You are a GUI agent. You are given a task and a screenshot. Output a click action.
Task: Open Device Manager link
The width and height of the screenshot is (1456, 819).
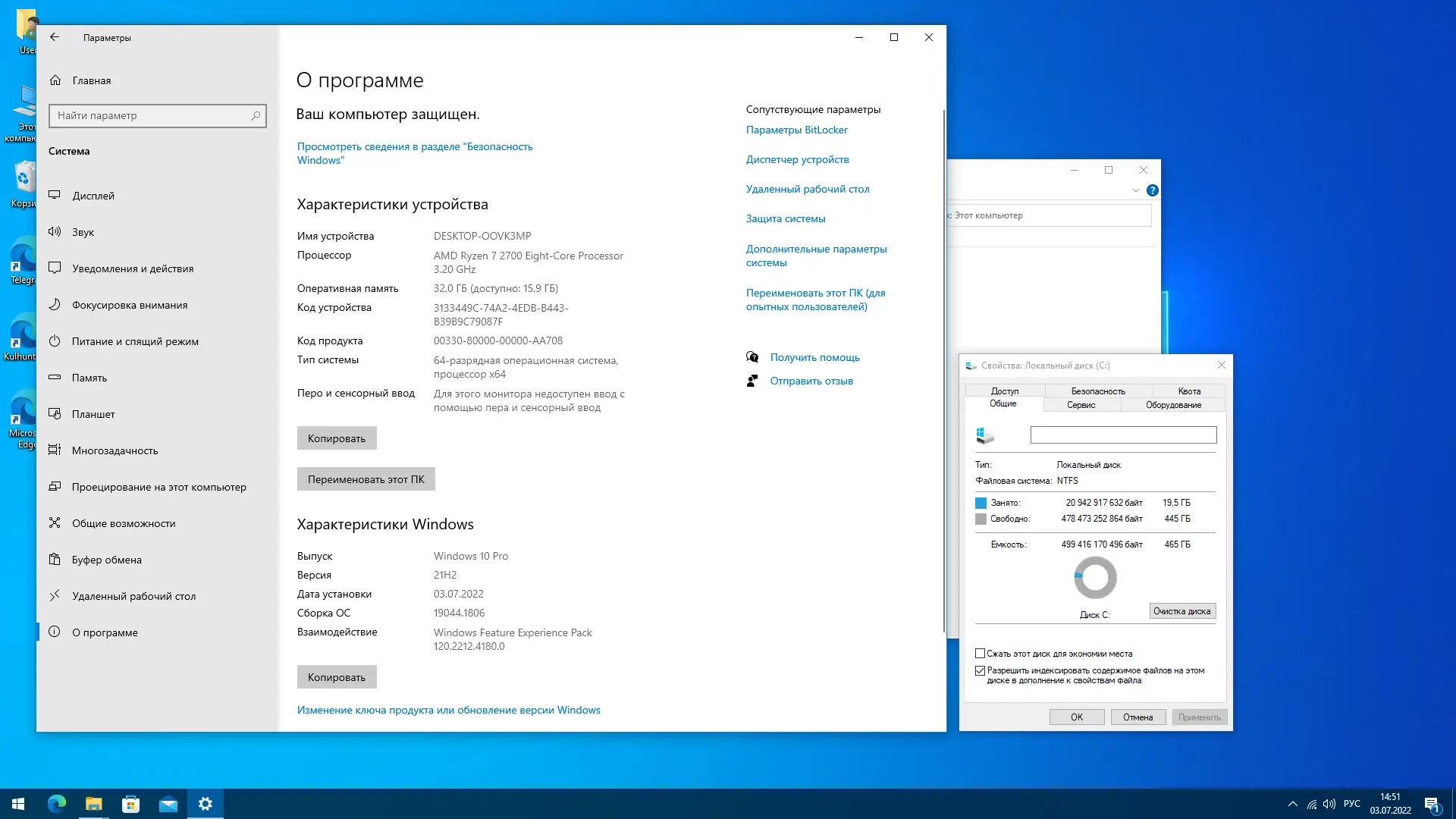[x=797, y=159]
